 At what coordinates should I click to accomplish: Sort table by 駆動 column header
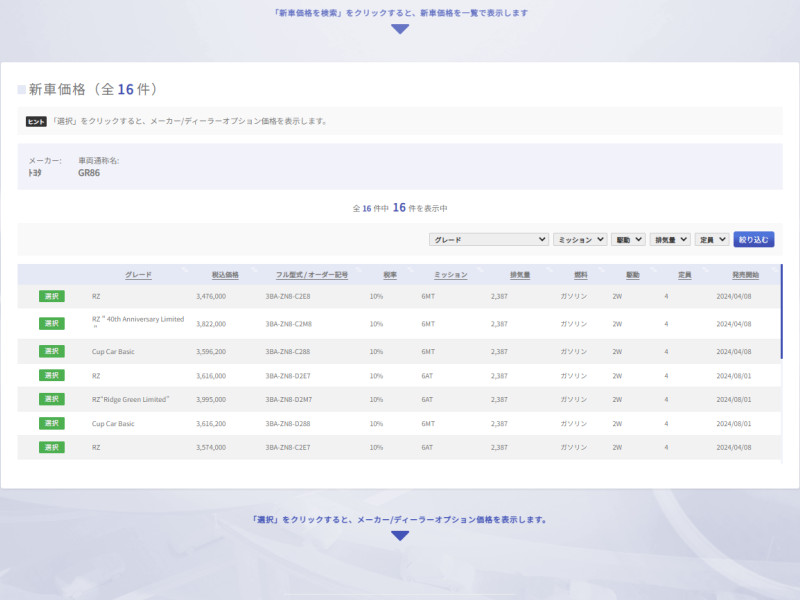coord(633,274)
